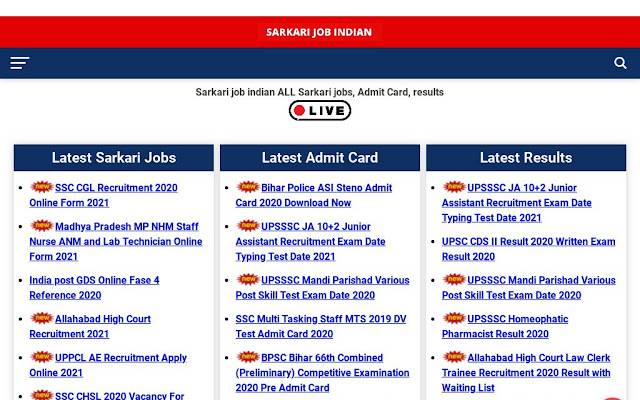Click the LIVE badge icon
Image resolution: width=640 pixels, height=400 pixels.
click(320, 111)
